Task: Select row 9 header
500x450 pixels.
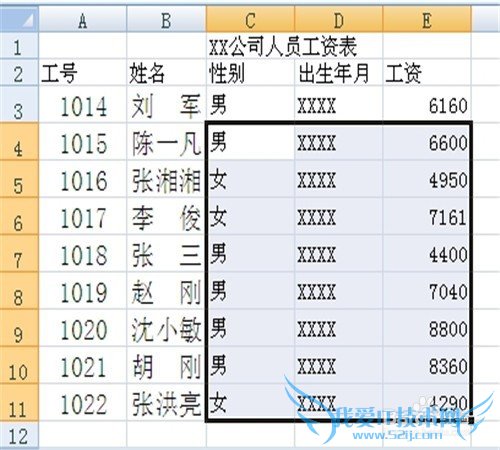Action: click(x=19, y=328)
